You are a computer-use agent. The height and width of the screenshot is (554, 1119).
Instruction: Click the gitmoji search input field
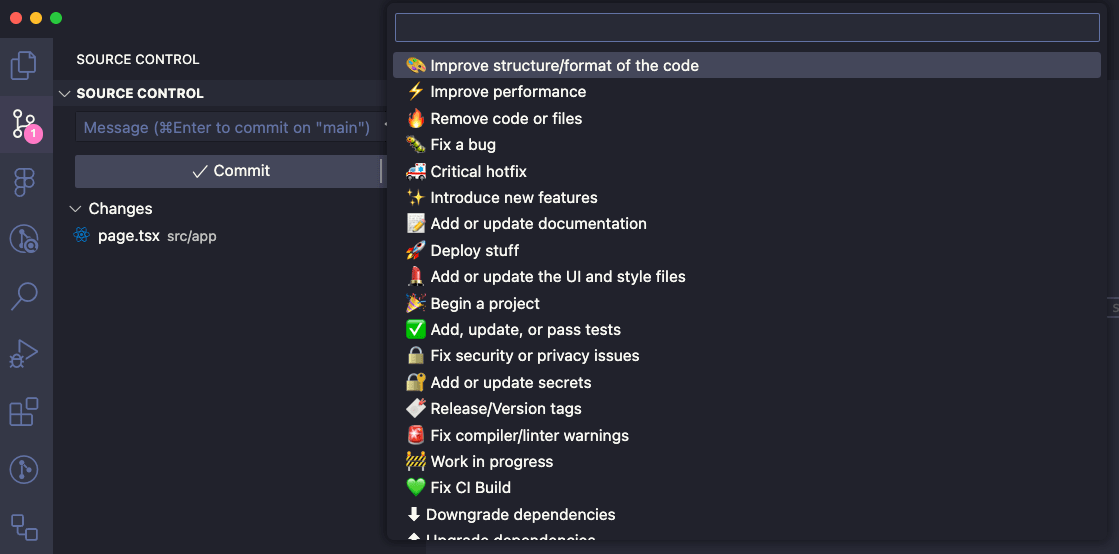(746, 27)
